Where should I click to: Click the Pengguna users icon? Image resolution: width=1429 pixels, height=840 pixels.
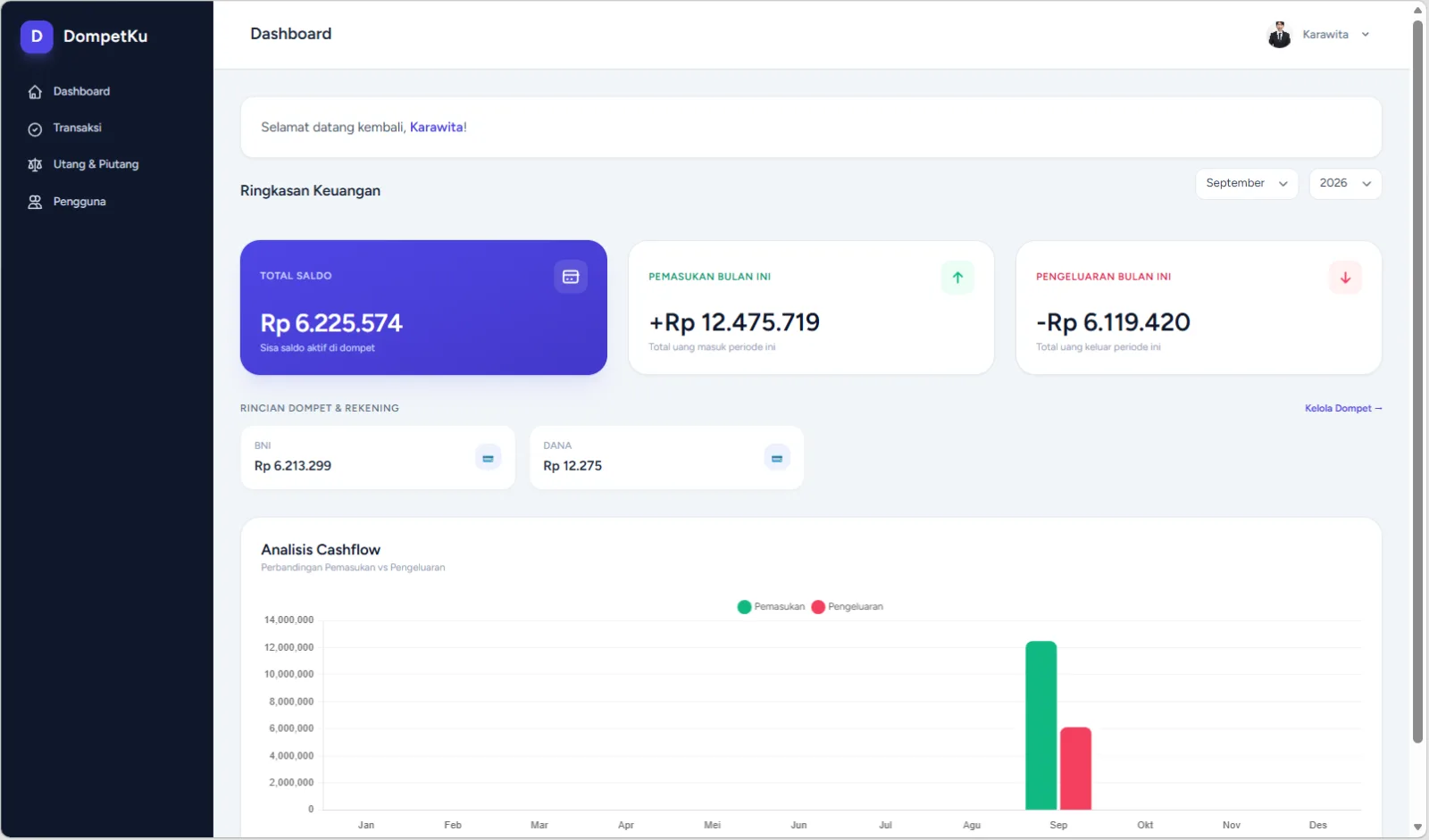(35, 202)
